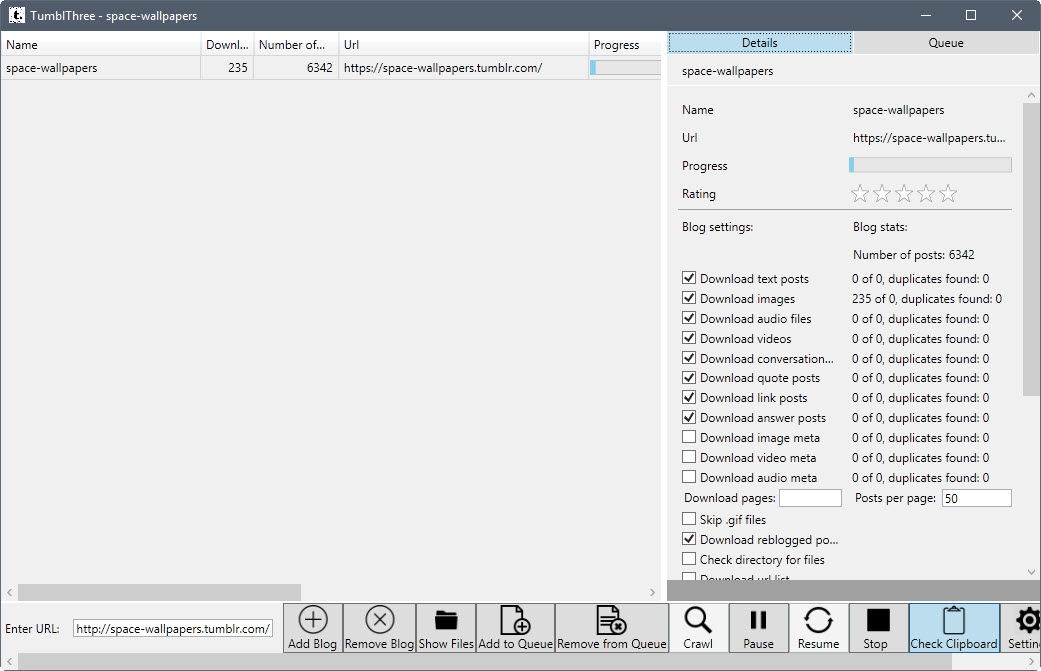Click details panel scroll-down arrow
1041x671 pixels.
1031,571
